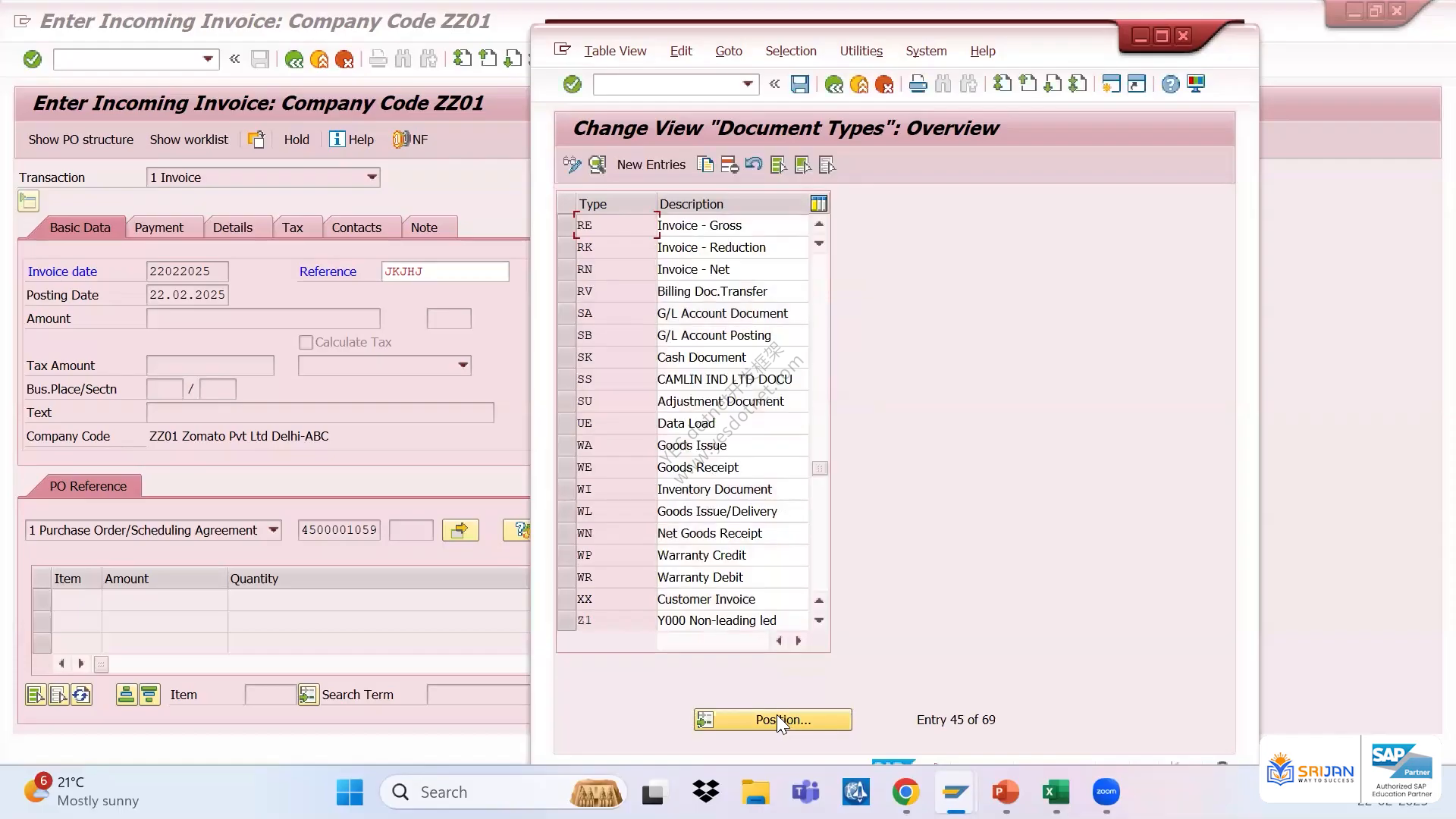
Task: Open table column settings icon next to Description
Action: (x=819, y=203)
